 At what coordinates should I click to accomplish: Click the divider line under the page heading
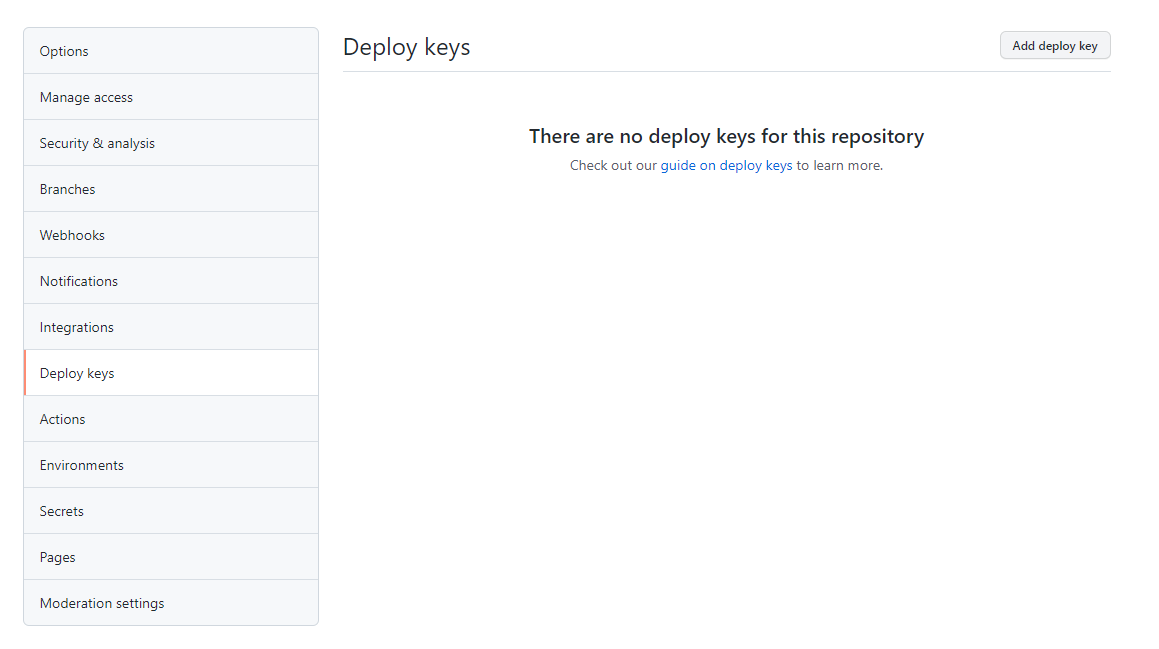(x=726, y=71)
